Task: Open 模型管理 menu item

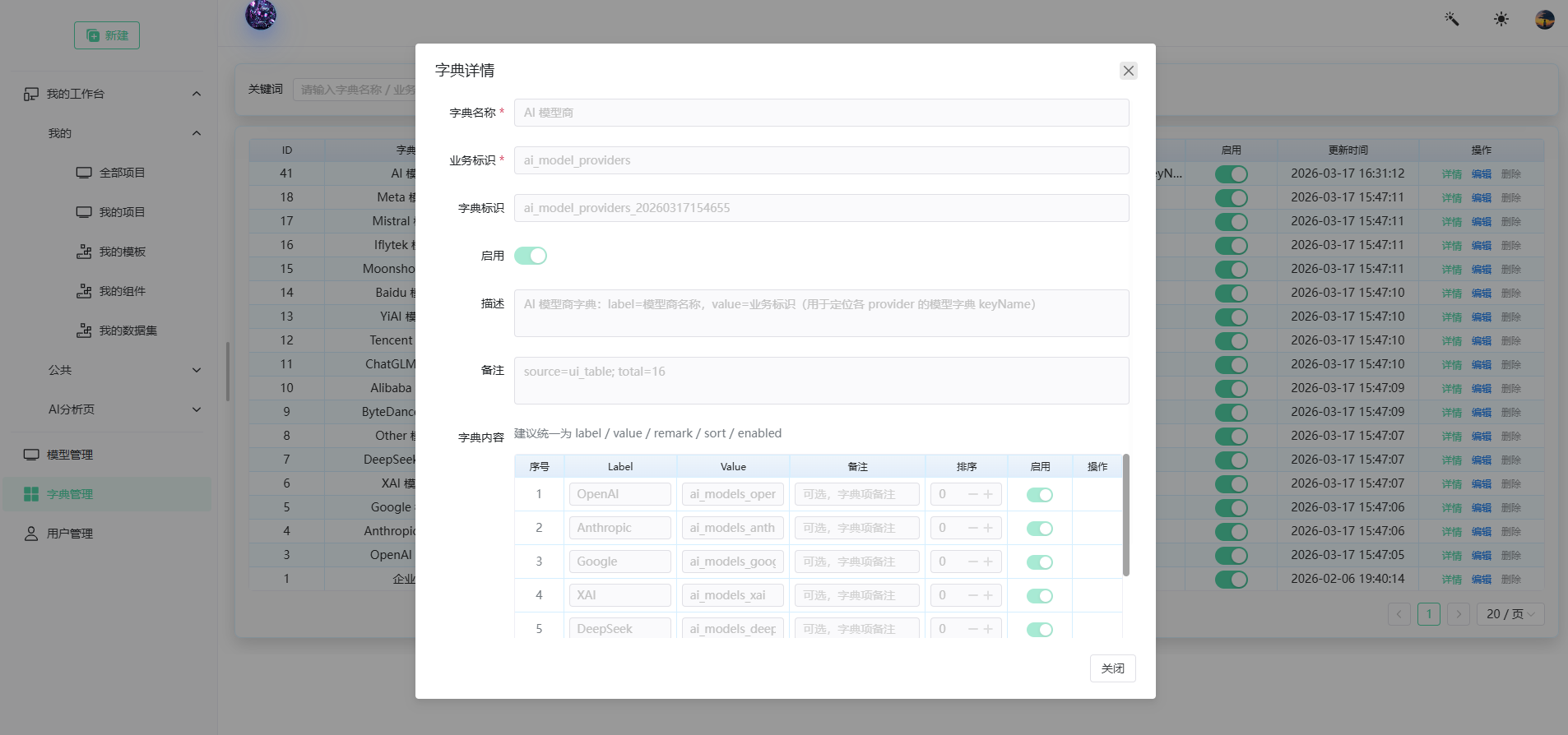Action: coord(108,455)
